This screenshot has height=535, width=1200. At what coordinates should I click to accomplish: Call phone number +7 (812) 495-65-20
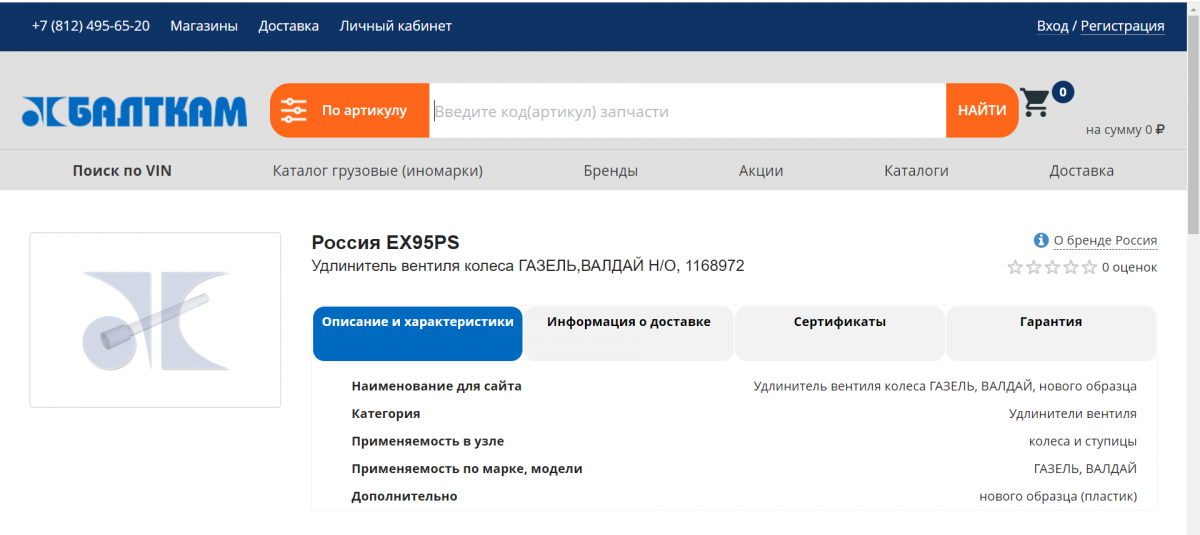(91, 26)
